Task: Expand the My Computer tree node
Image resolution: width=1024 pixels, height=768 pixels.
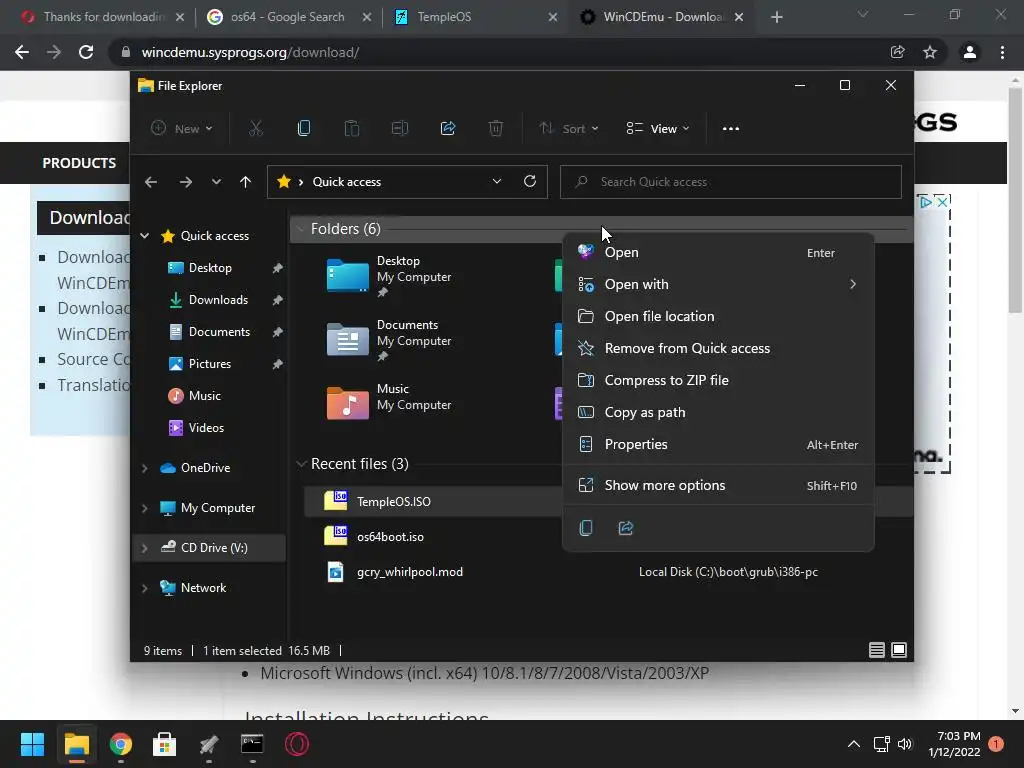Action: click(145, 507)
